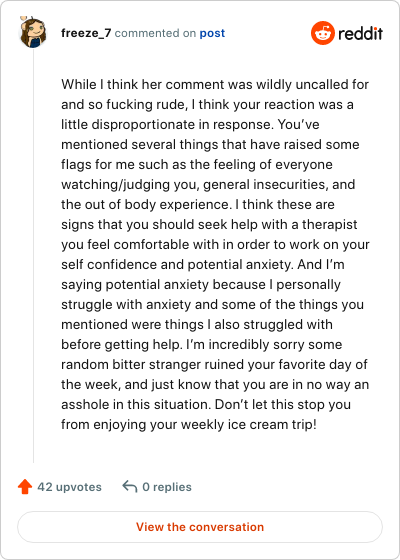Screen dimensions: 400x560
Task: Click the line "struggle with anxiety and some"
Action: point(212,305)
